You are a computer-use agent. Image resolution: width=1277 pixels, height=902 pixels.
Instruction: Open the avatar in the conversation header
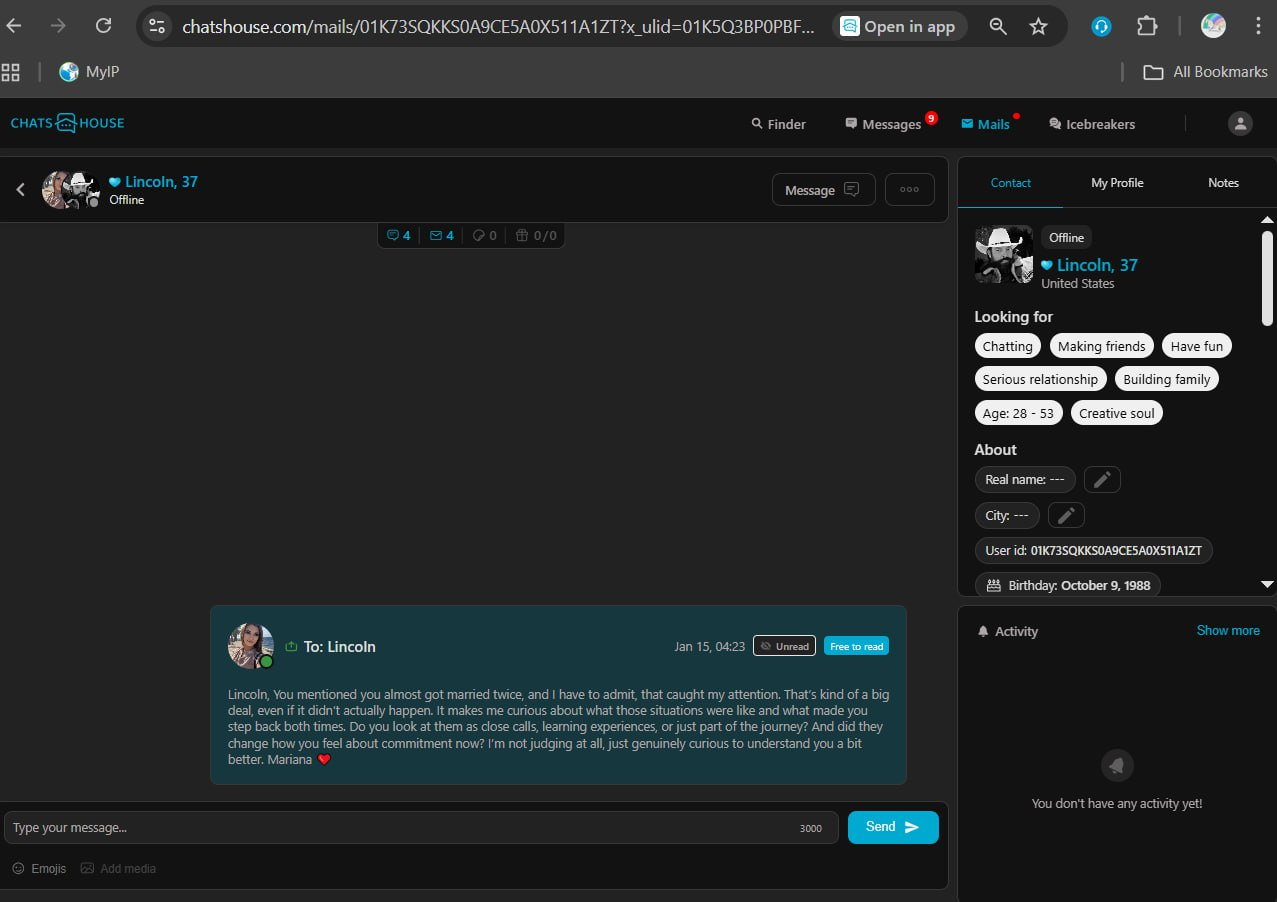pos(70,189)
